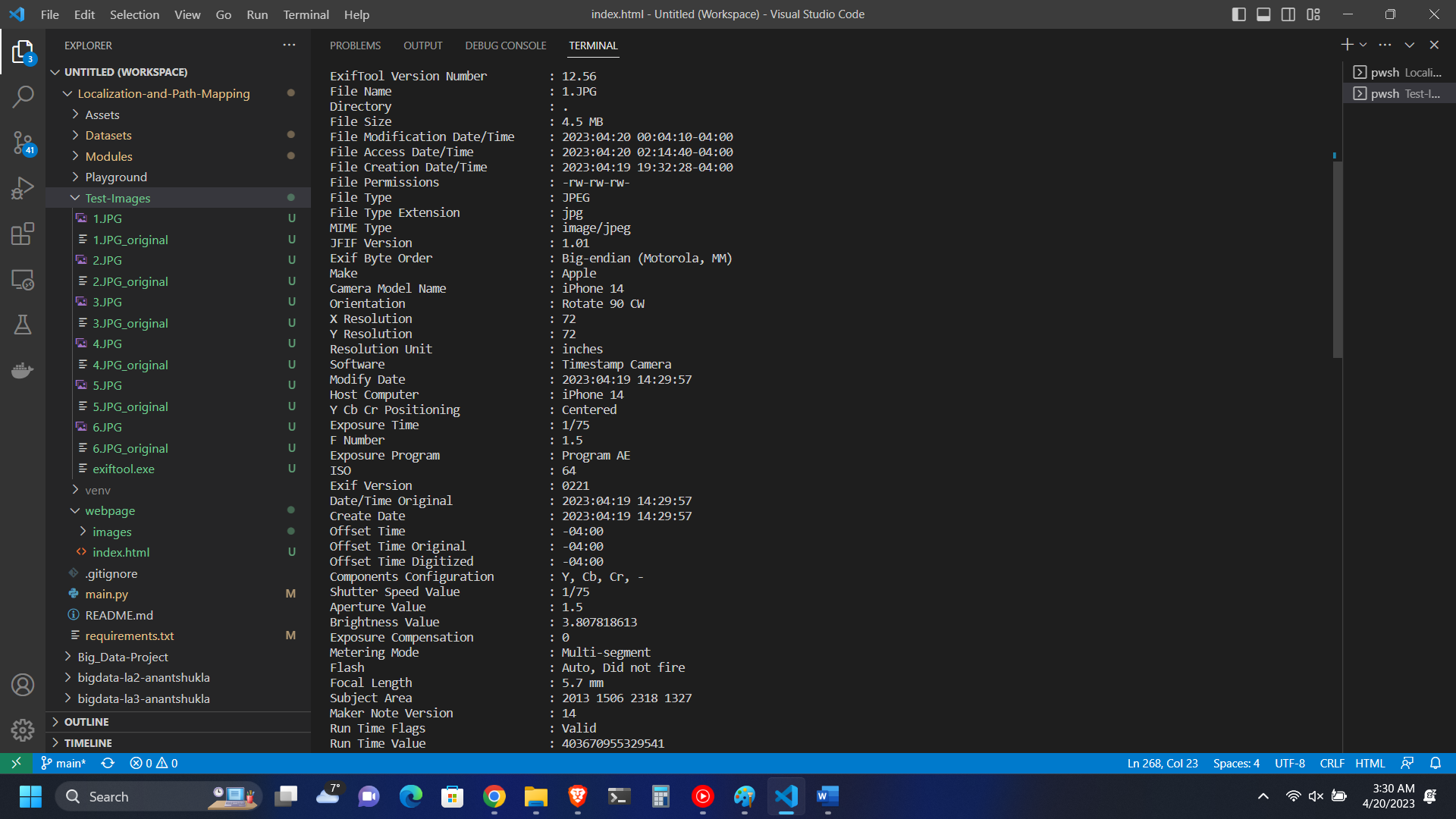Select the pwsh Test-Images terminal session
Viewport: 1456px width, 819px height.
point(1403,93)
